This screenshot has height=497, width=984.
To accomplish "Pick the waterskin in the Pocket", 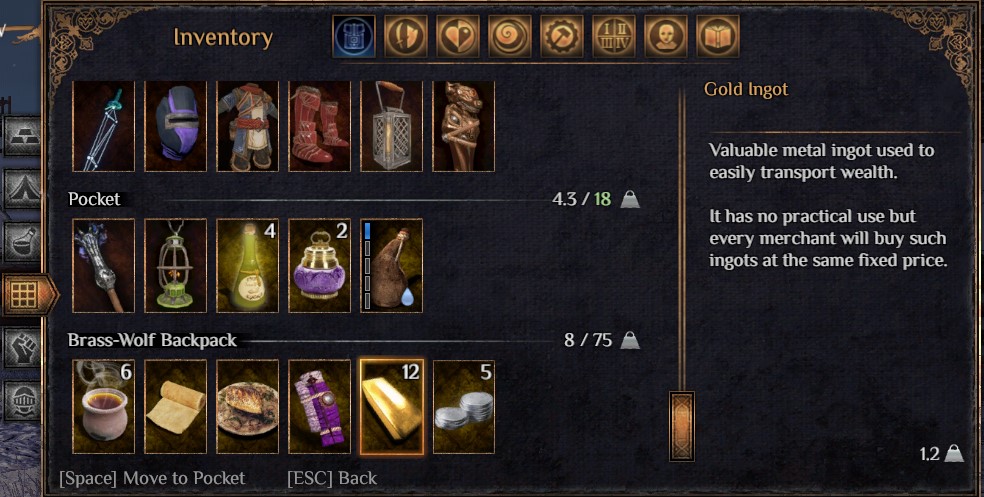I will click(x=392, y=265).
